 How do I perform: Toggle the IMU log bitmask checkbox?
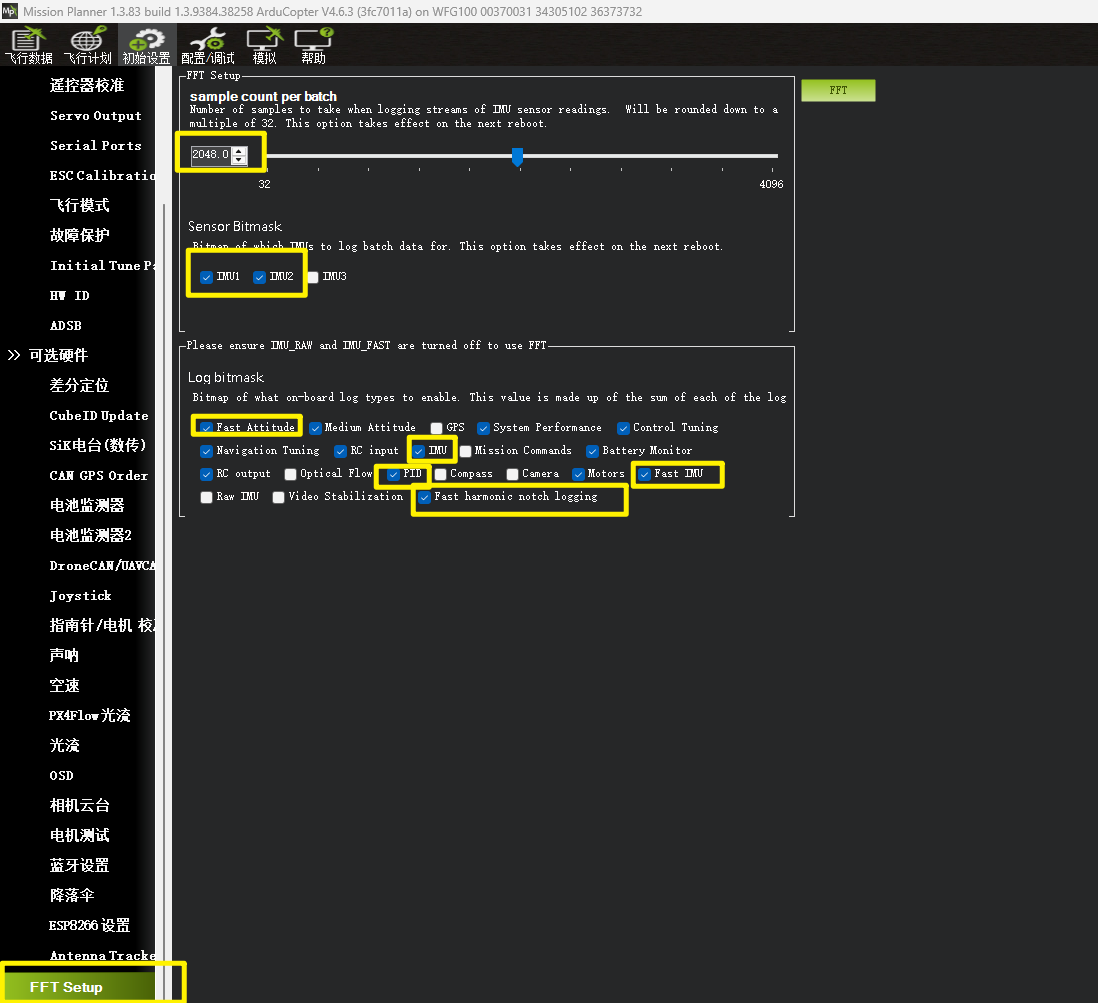coord(419,451)
